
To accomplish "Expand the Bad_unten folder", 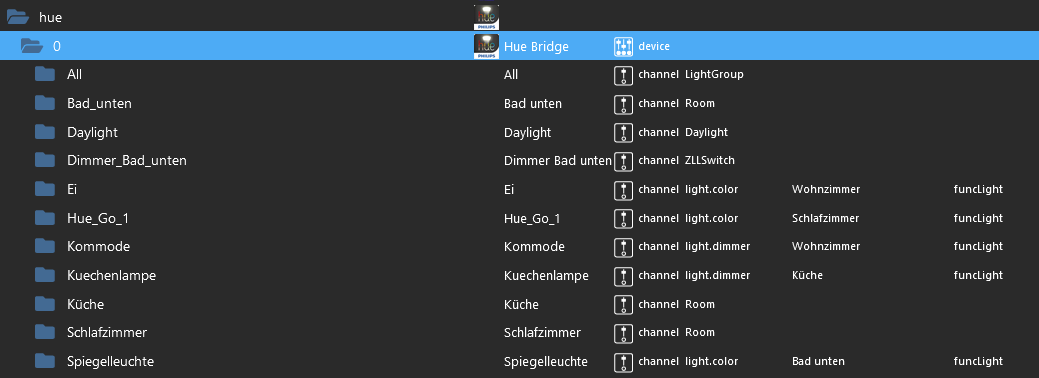I will click(44, 103).
